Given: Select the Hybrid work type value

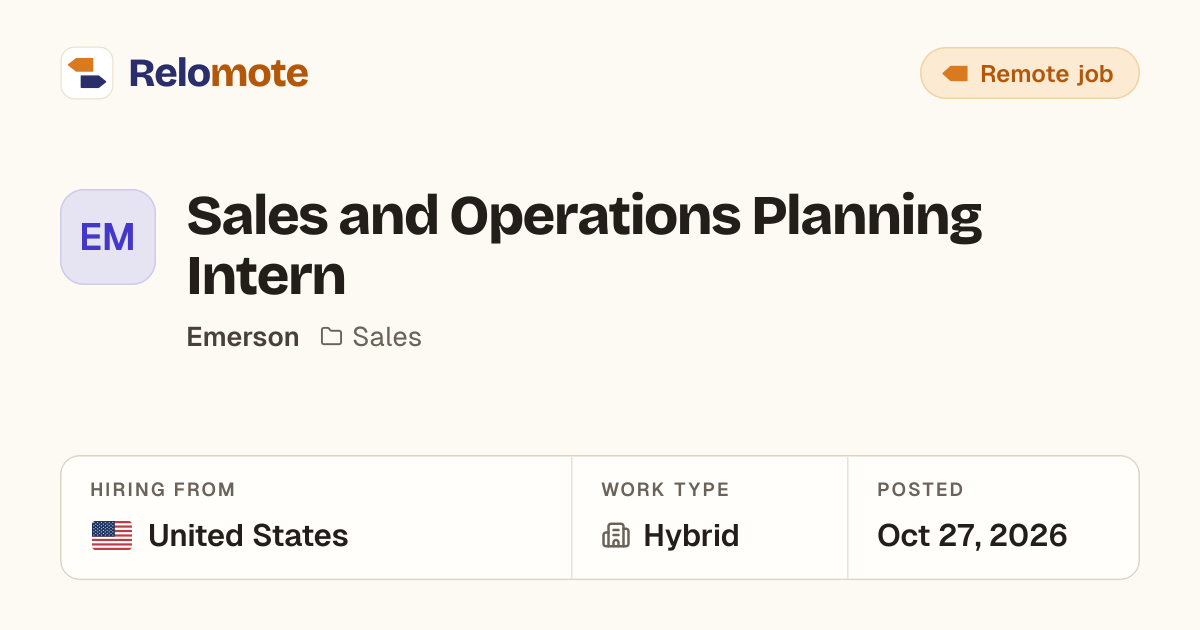Looking at the screenshot, I should click(x=691, y=536).
